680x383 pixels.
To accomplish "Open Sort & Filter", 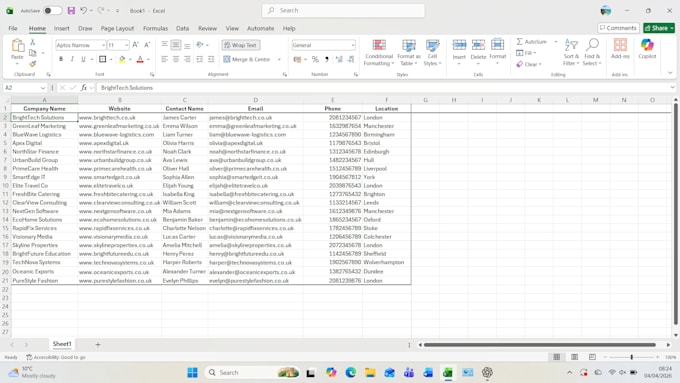I will 571,52.
